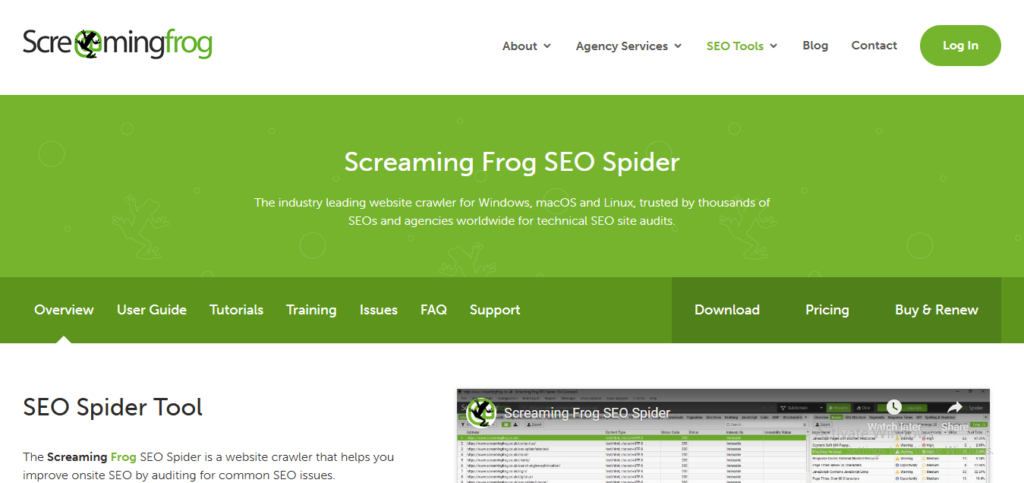Image resolution: width=1024 pixels, height=483 pixels.
Task: Click the Download link
Action: coord(727,310)
